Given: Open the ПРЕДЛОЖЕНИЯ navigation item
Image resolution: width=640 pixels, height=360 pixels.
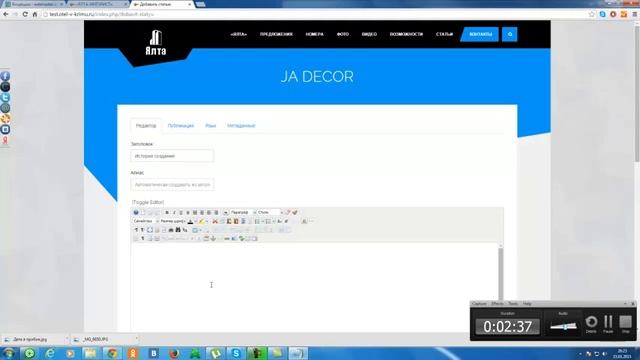Looking at the screenshot, I should pyautogui.click(x=276, y=34).
